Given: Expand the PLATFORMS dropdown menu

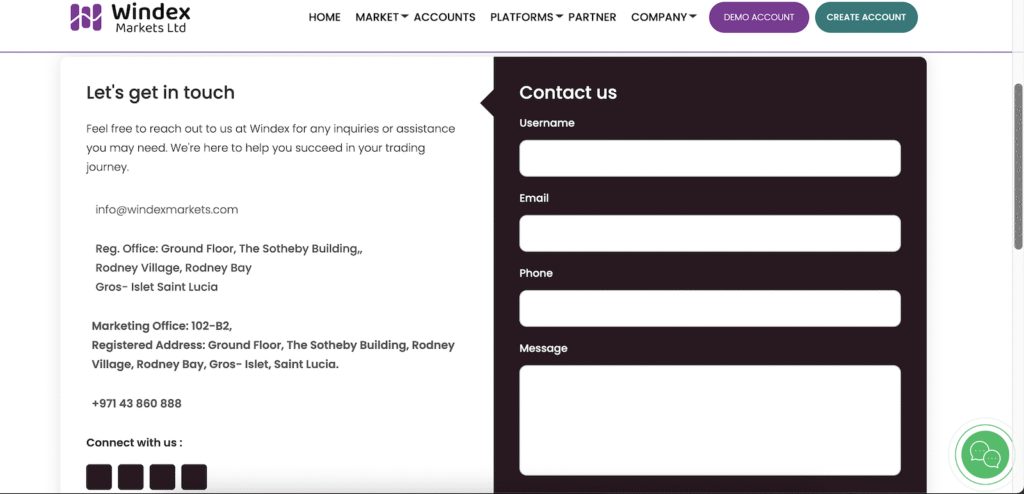Looking at the screenshot, I should click(526, 18).
